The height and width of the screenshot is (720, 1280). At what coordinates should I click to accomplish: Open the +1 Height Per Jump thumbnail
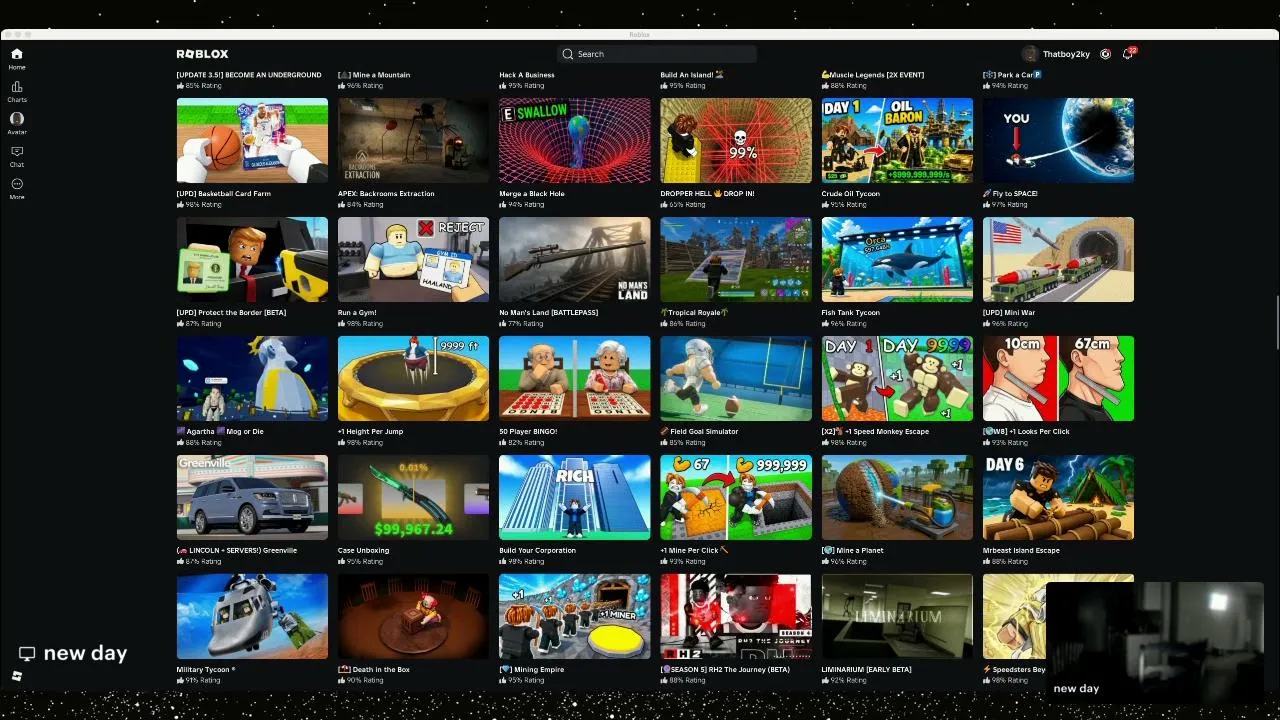pyautogui.click(x=413, y=378)
